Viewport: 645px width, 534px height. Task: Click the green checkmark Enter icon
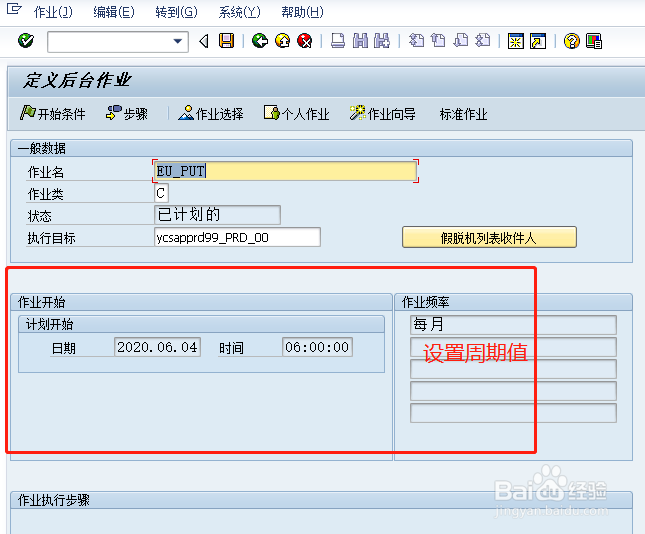pos(26,41)
